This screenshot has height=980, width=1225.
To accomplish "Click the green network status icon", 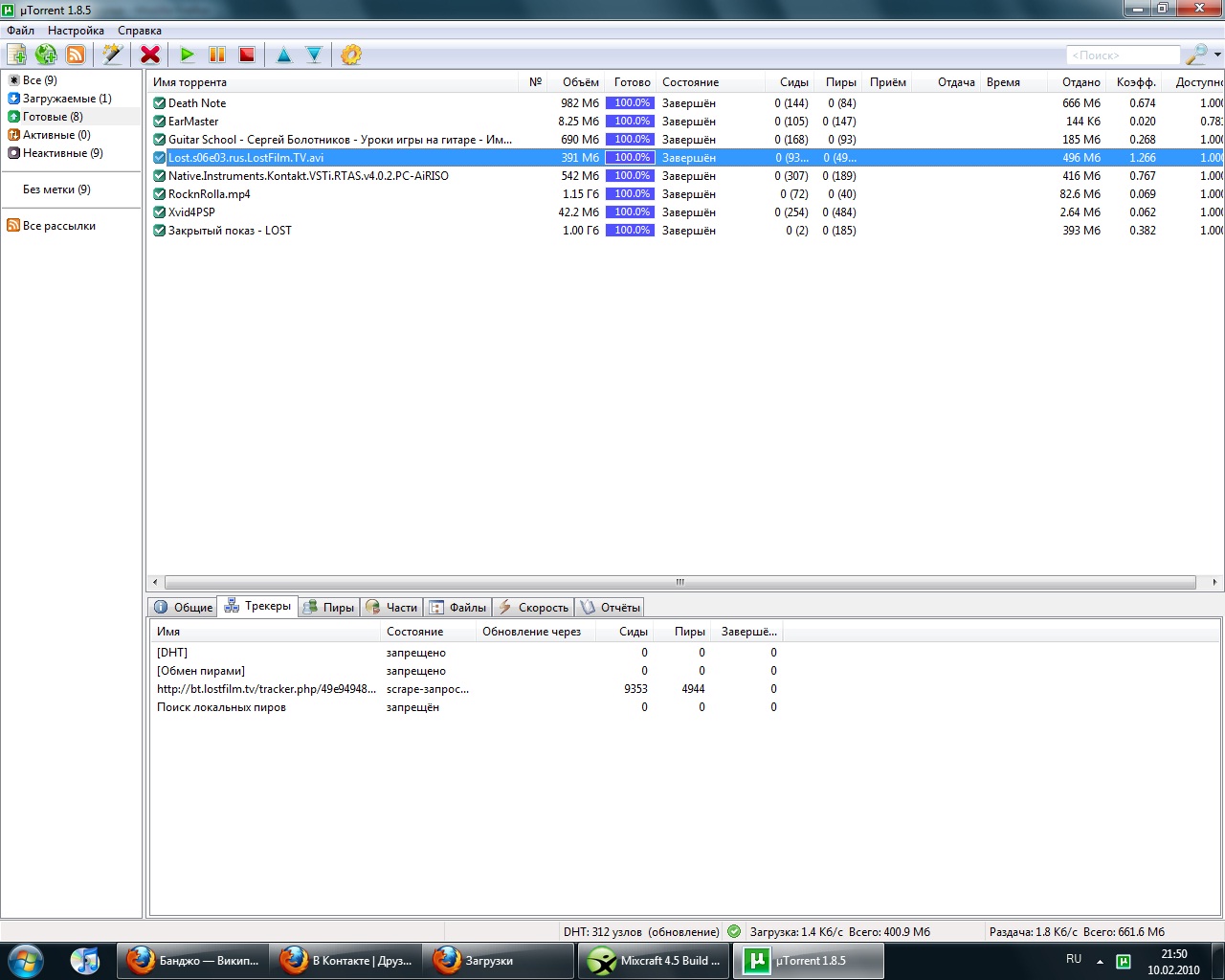I will [x=734, y=931].
